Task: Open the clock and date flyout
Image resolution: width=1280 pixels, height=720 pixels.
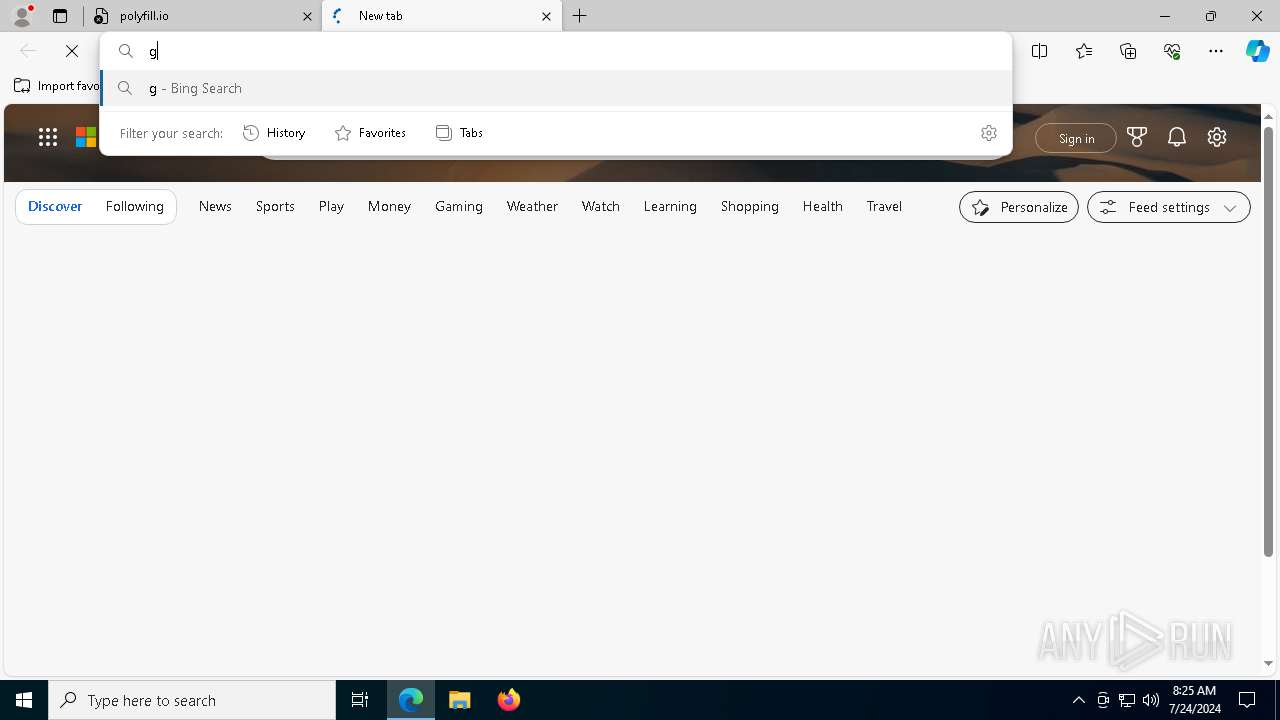Action: pos(1194,700)
